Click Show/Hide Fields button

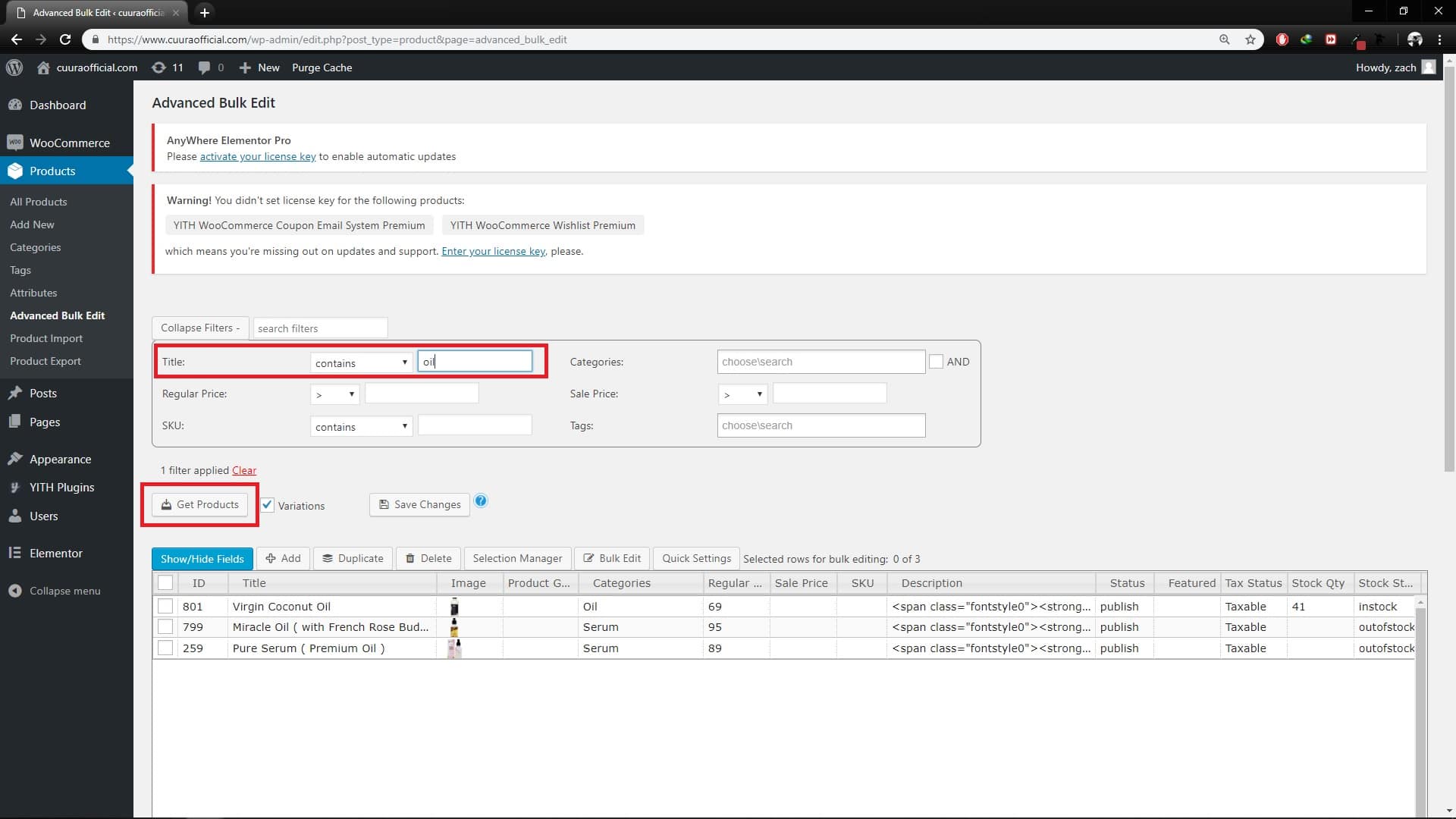[202, 559]
